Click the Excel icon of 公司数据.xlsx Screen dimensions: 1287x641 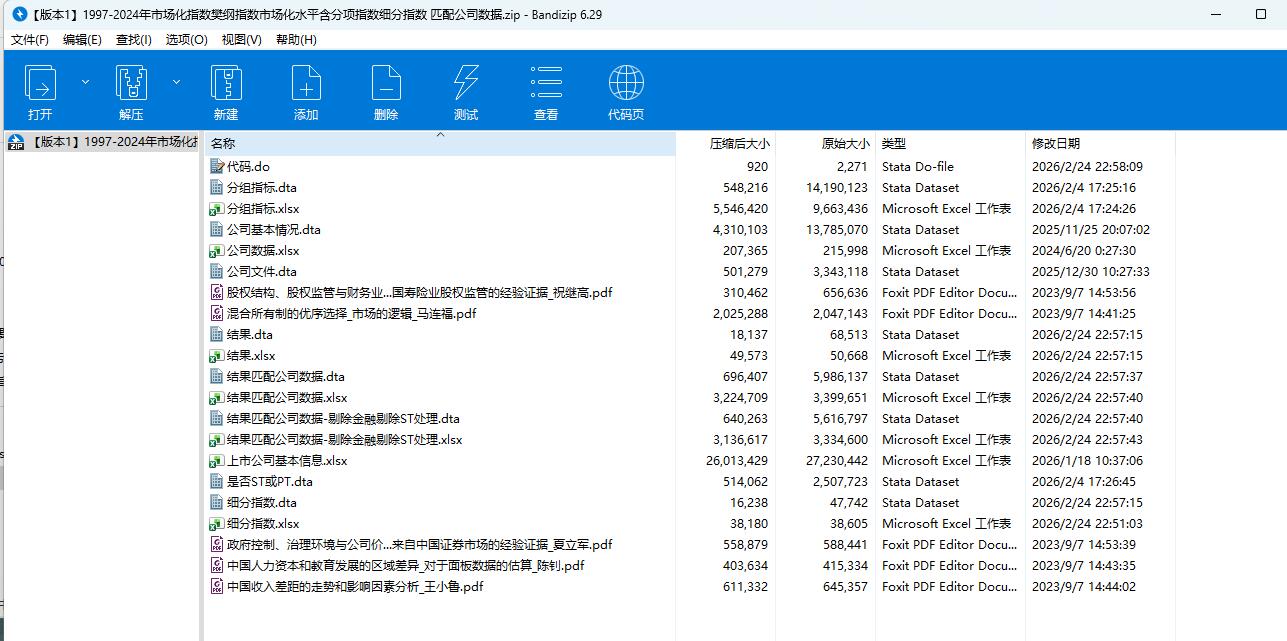click(217, 251)
